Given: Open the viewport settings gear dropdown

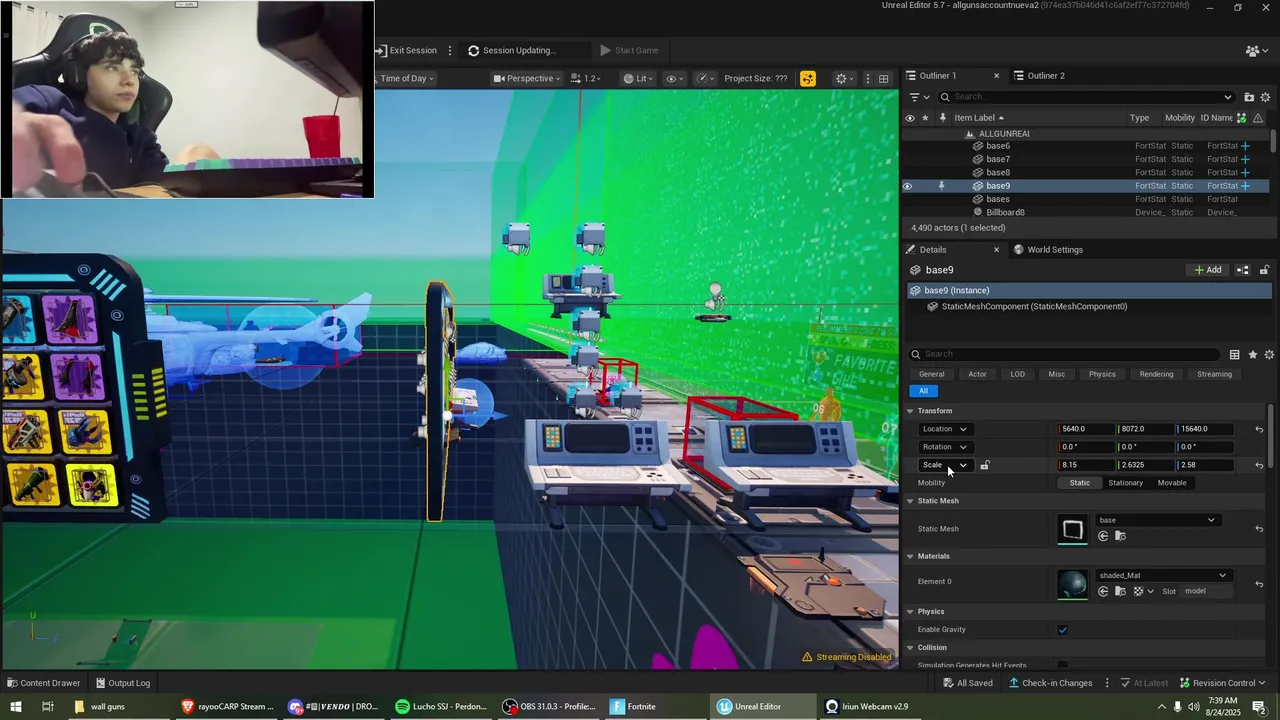Looking at the screenshot, I should (845, 78).
